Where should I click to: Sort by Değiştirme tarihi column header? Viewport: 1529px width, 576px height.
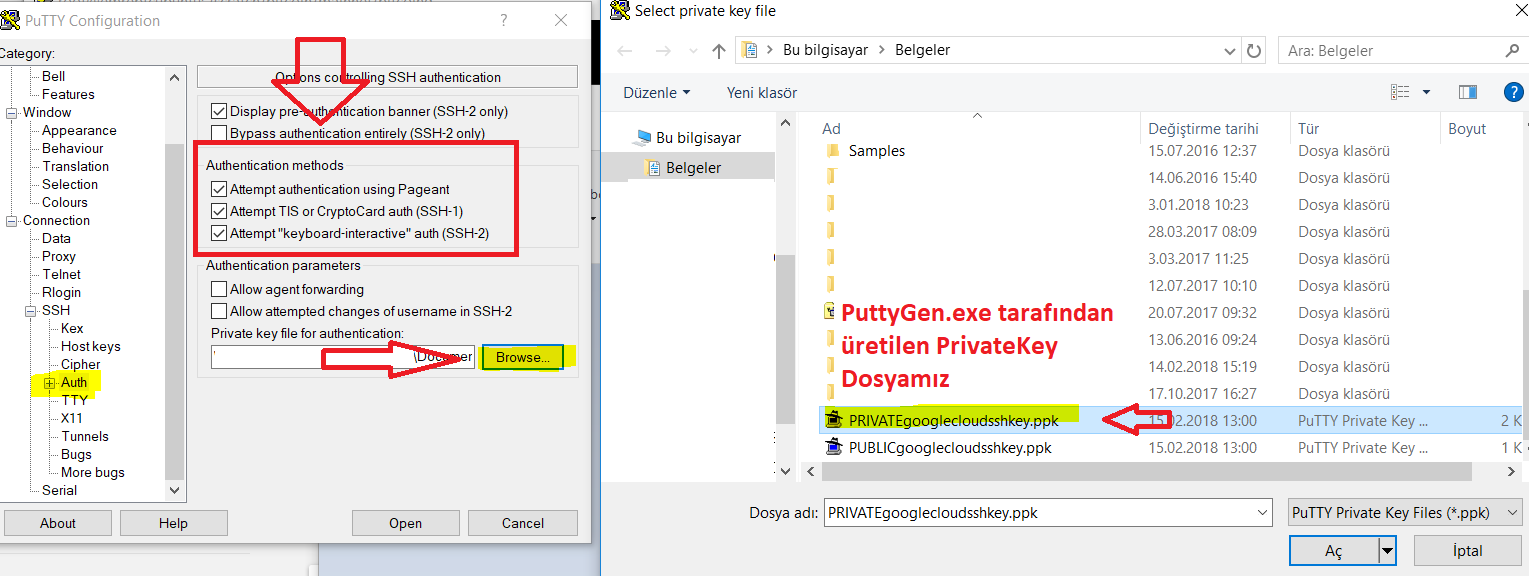tap(1203, 129)
